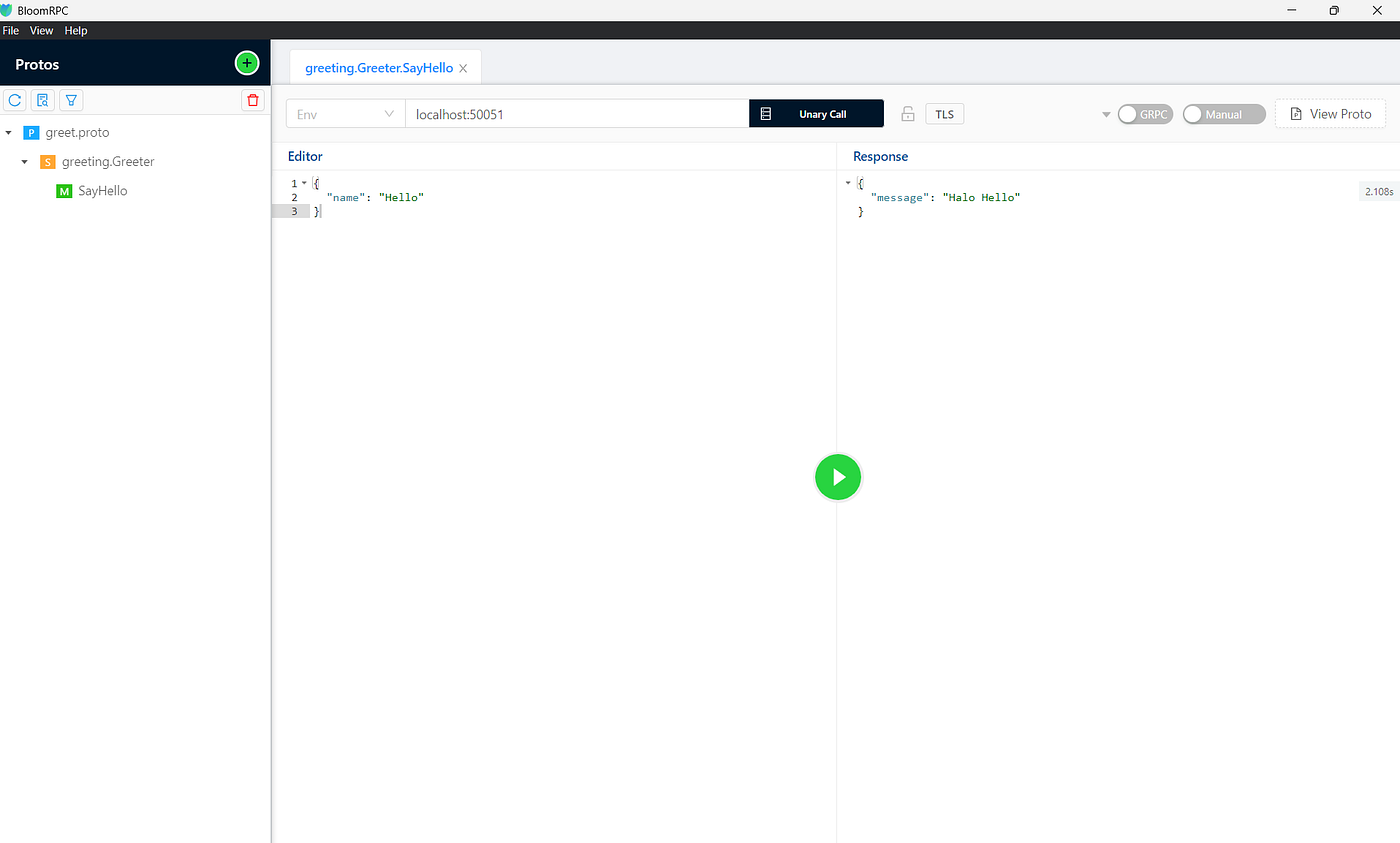Toggle the GRPC web switch

coord(1145,114)
